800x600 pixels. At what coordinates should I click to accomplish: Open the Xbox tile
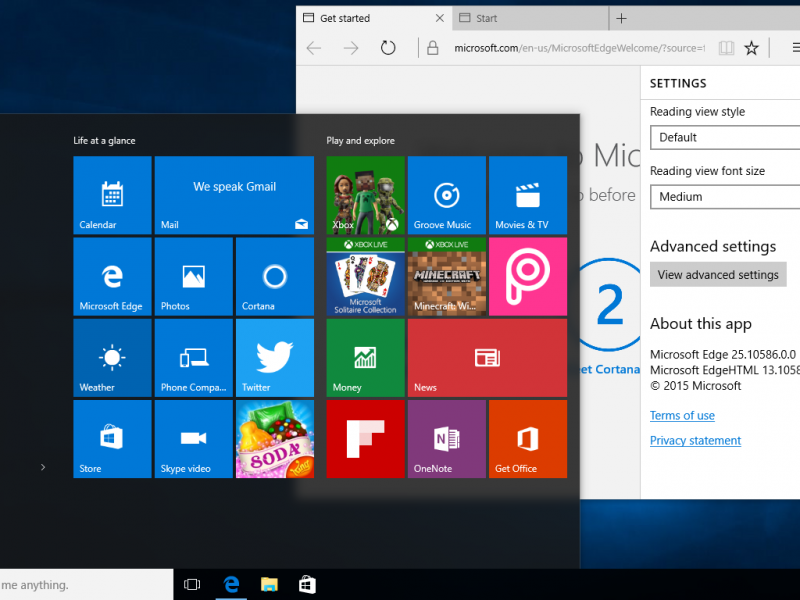(x=365, y=195)
